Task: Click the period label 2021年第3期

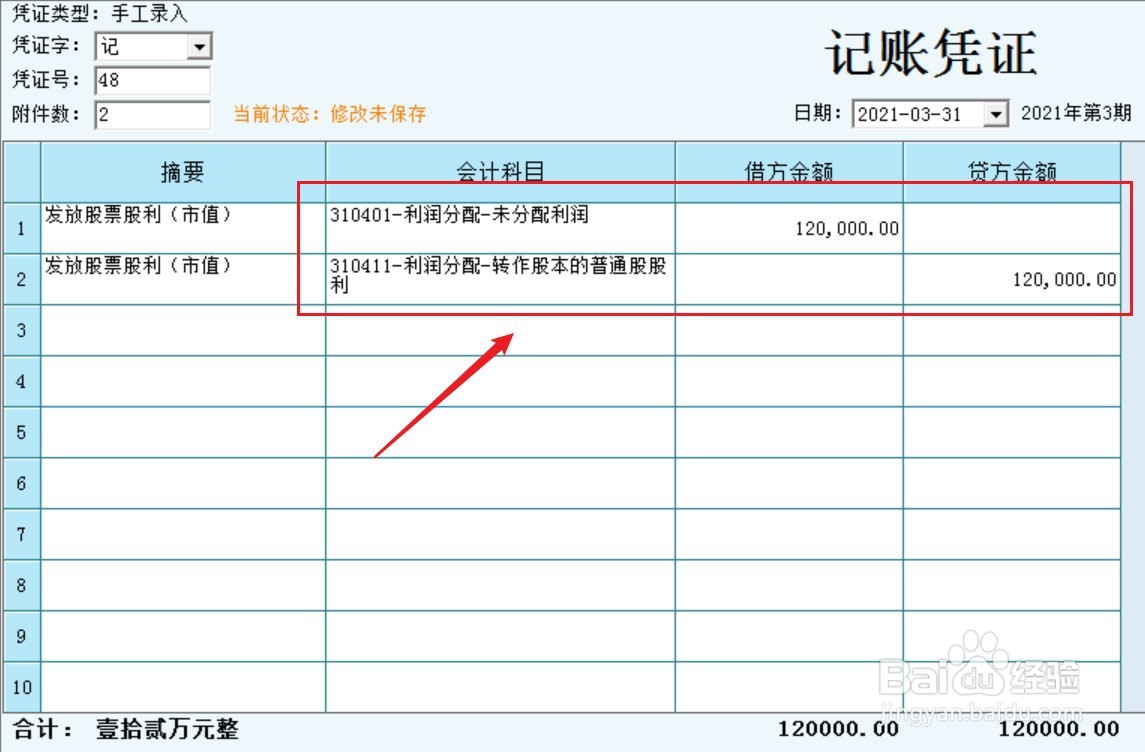Action: pyautogui.click(x=1076, y=112)
